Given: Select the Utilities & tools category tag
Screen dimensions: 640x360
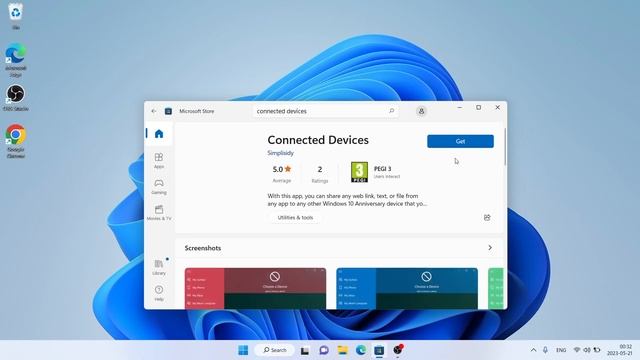Looking at the screenshot, I should [295, 218].
